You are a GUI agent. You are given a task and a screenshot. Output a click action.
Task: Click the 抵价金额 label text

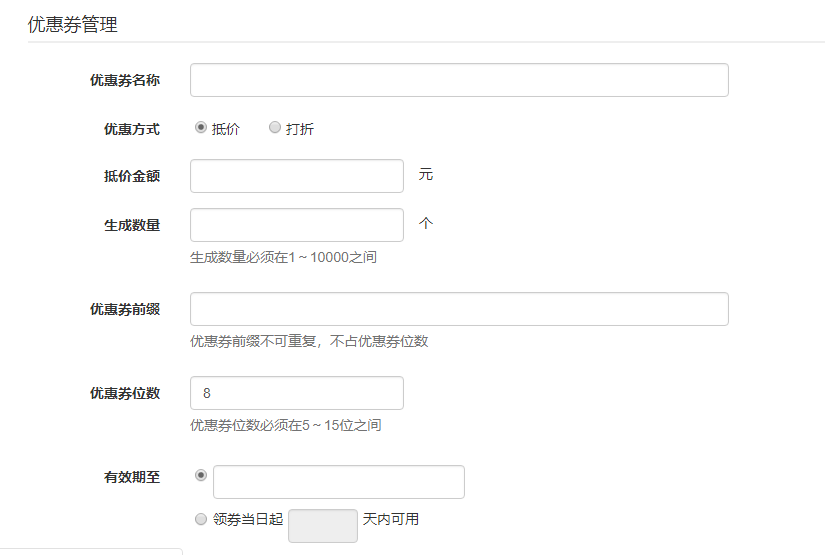click(x=132, y=176)
